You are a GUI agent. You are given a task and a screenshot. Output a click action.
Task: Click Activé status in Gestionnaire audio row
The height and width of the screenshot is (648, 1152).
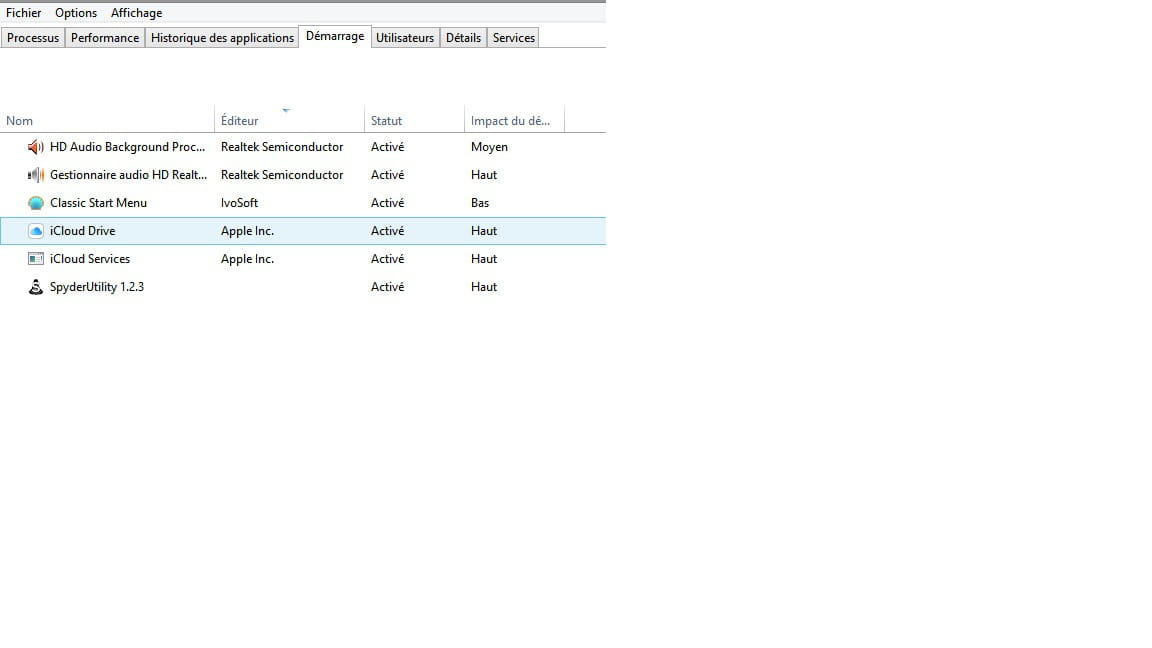pos(387,175)
